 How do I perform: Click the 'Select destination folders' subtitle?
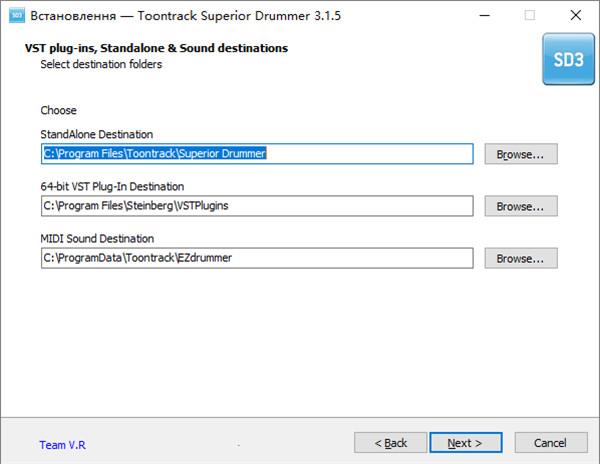tap(101, 64)
